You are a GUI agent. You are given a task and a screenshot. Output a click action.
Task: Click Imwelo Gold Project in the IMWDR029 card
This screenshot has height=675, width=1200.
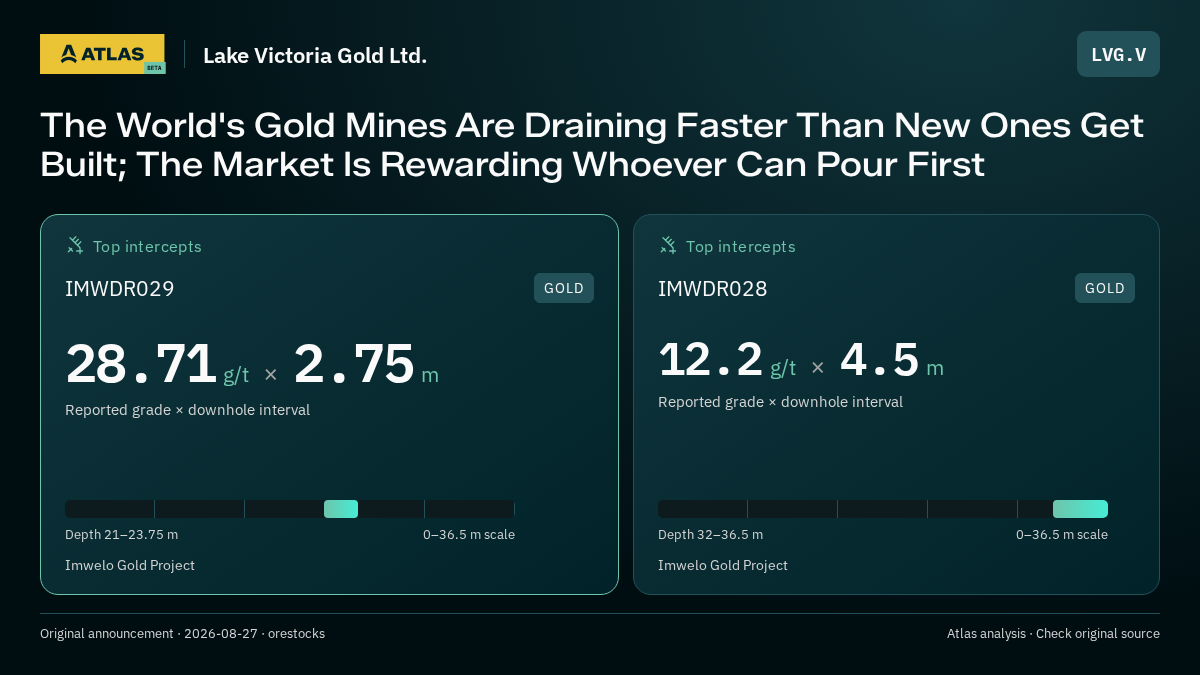coord(130,566)
